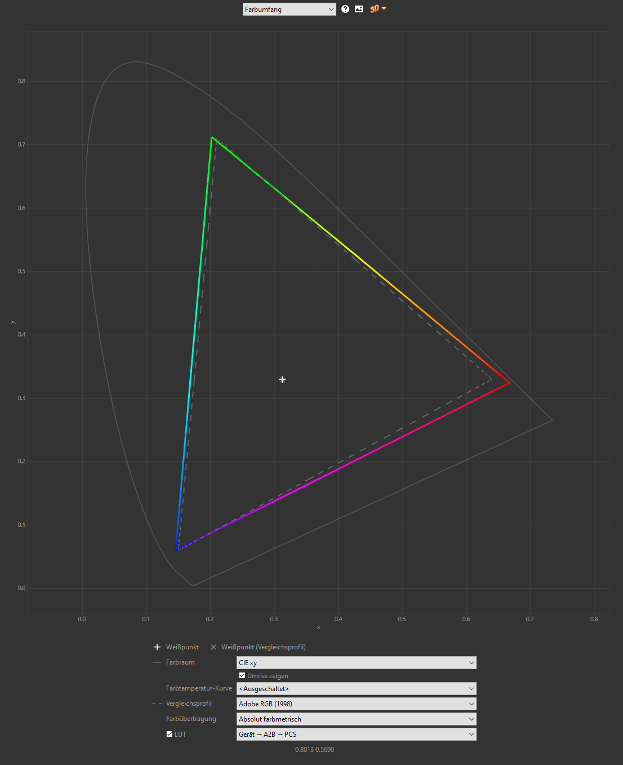Expand Farbübertragung Absolut farbmetrisch dropdown

355,718
